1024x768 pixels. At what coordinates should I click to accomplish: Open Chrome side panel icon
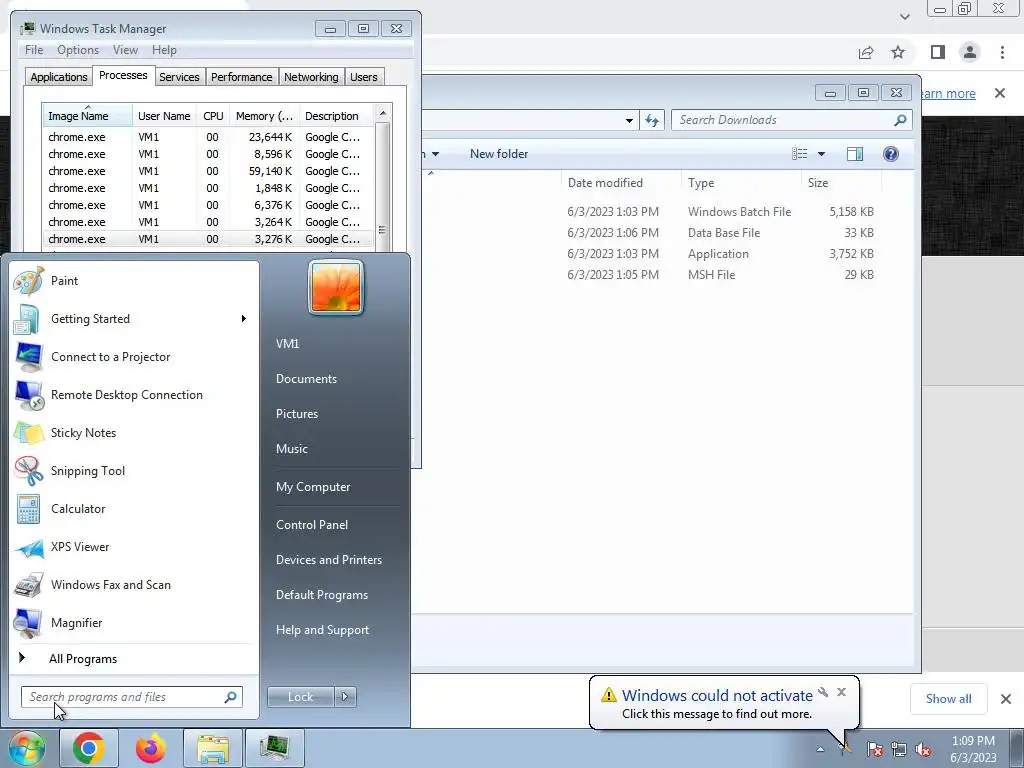point(938,52)
